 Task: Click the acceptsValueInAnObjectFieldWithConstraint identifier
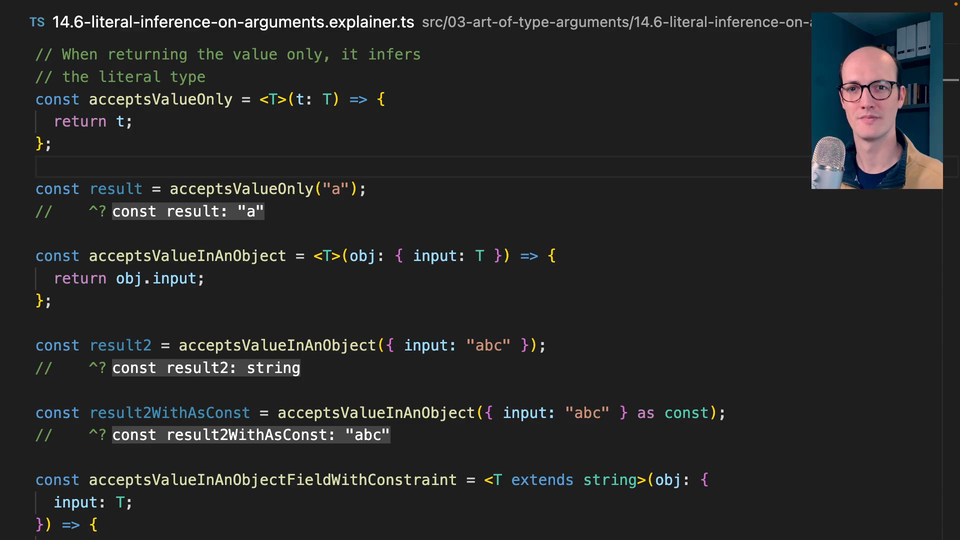point(273,480)
